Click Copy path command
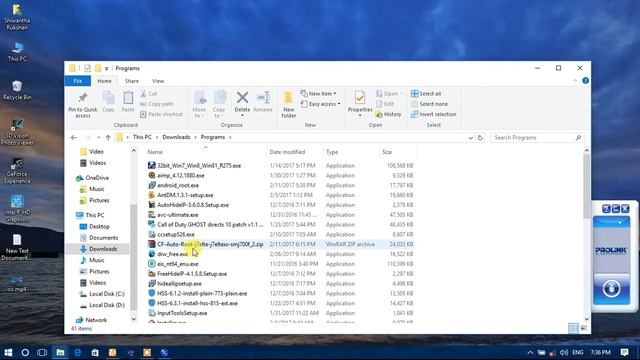 [157, 104]
